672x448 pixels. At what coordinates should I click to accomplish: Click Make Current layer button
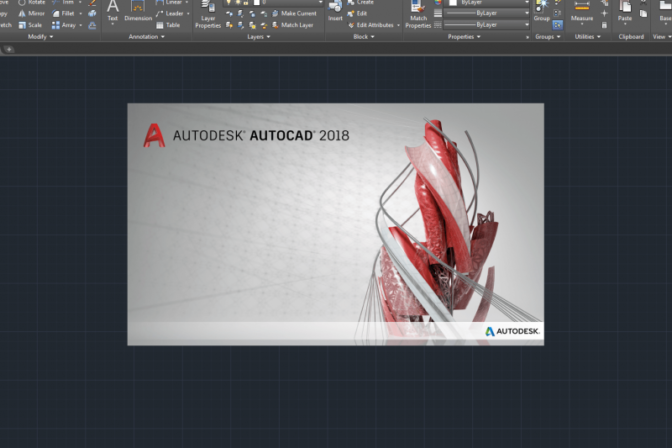294,14
